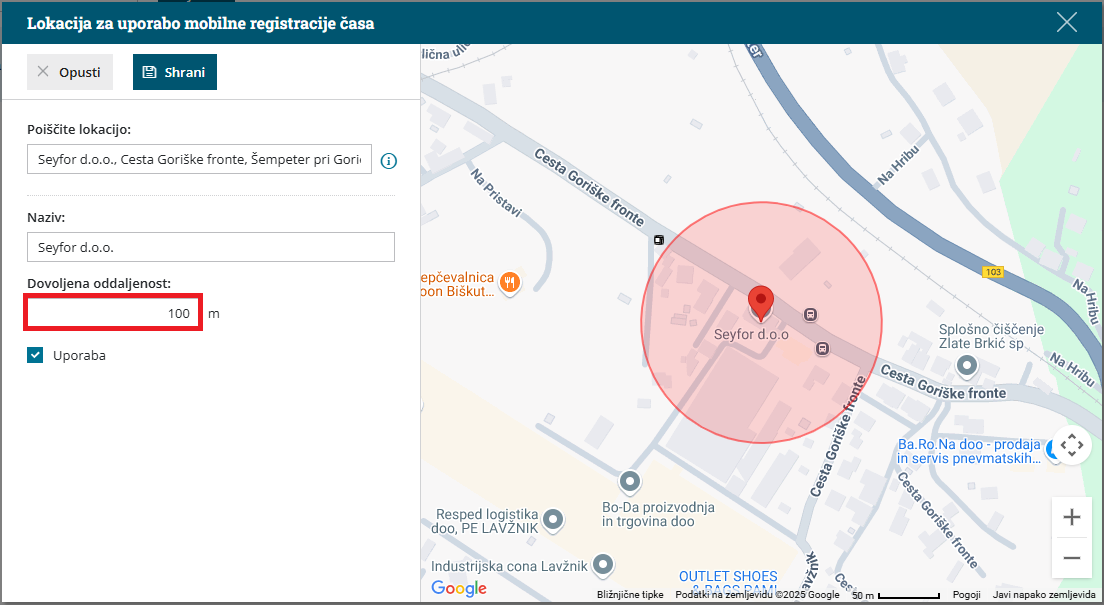
Task: Open the Bližnjične tipke map link
Action: [629, 594]
